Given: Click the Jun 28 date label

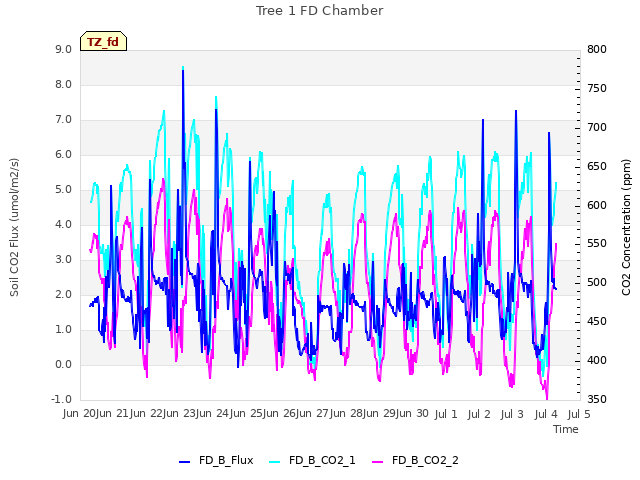Looking at the screenshot, I should (x=347, y=414).
